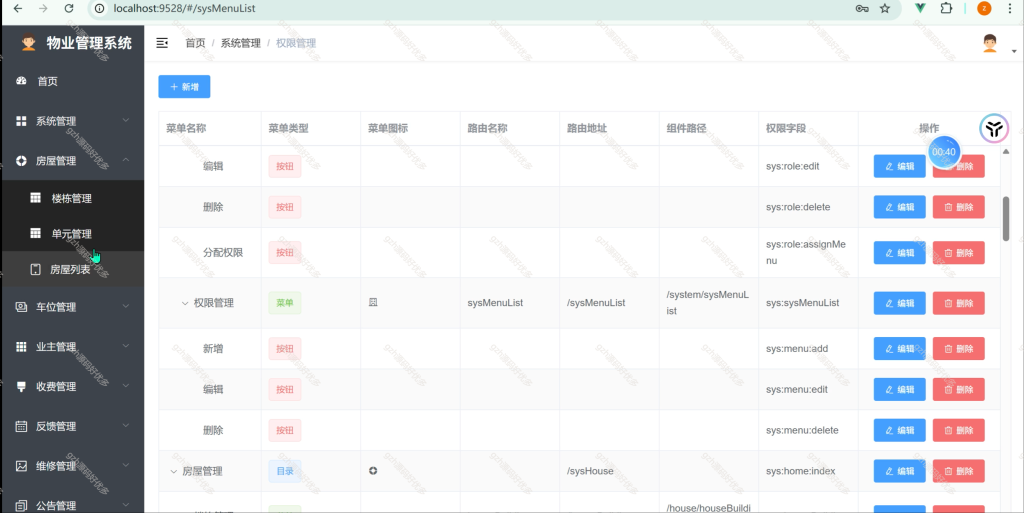Open user avatar menu at top right
Screen dimensions: 1024x513
coord(990,43)
